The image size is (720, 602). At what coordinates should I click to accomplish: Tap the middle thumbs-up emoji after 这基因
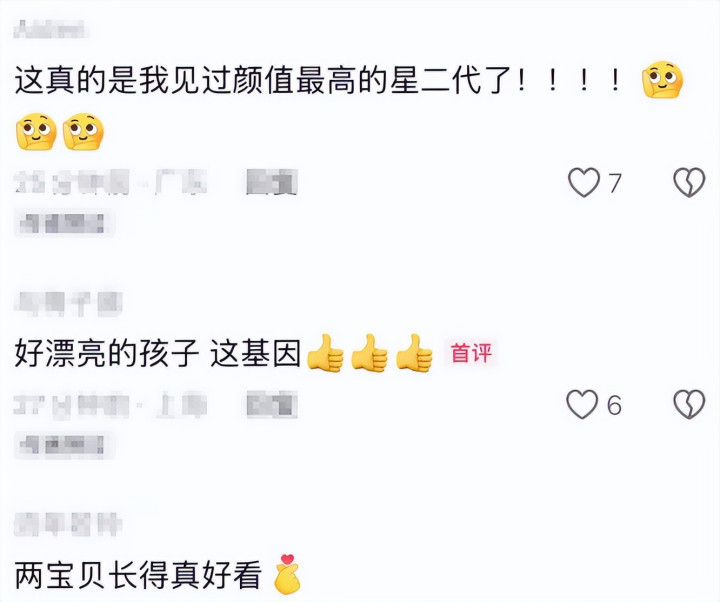pyautogui.click(x=370, y=353)
